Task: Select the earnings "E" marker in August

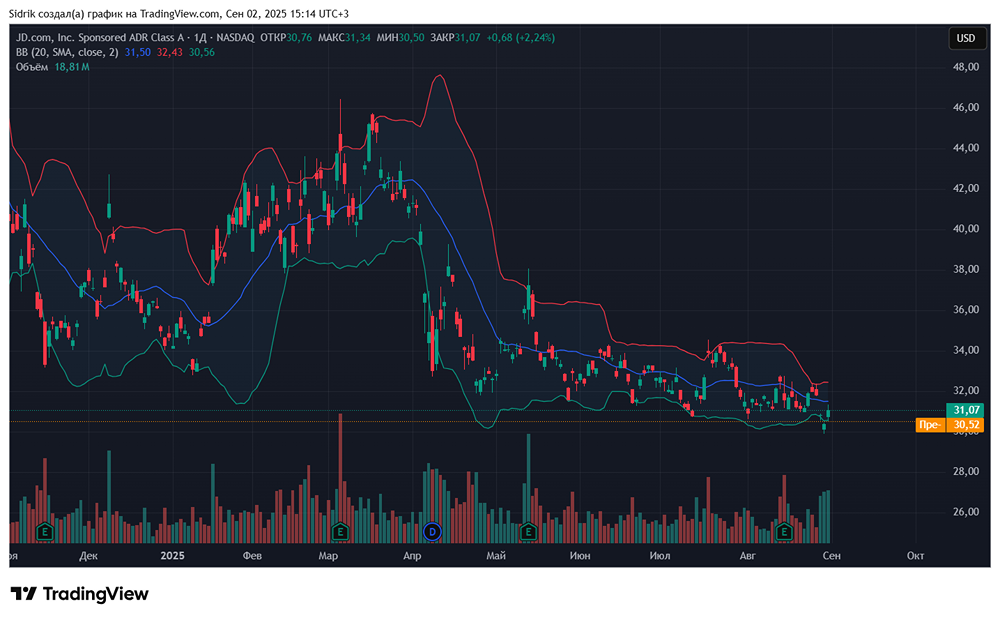Action: tap(785, 530)
